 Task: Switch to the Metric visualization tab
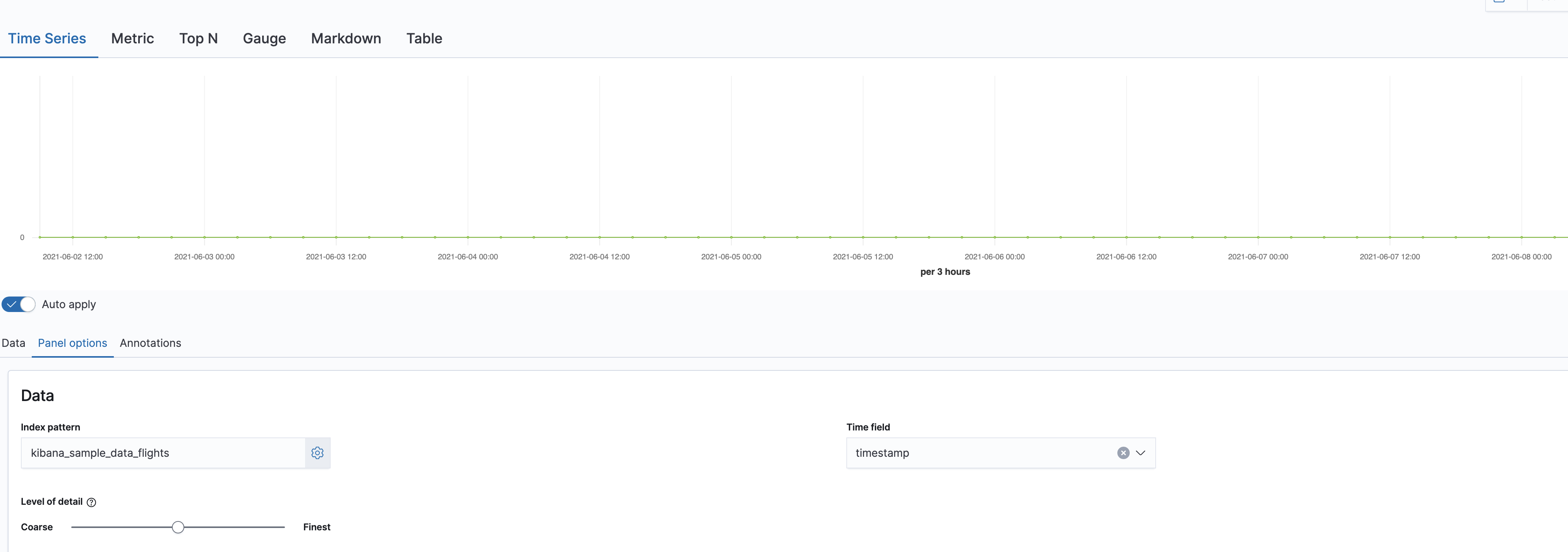click(132, 38)
